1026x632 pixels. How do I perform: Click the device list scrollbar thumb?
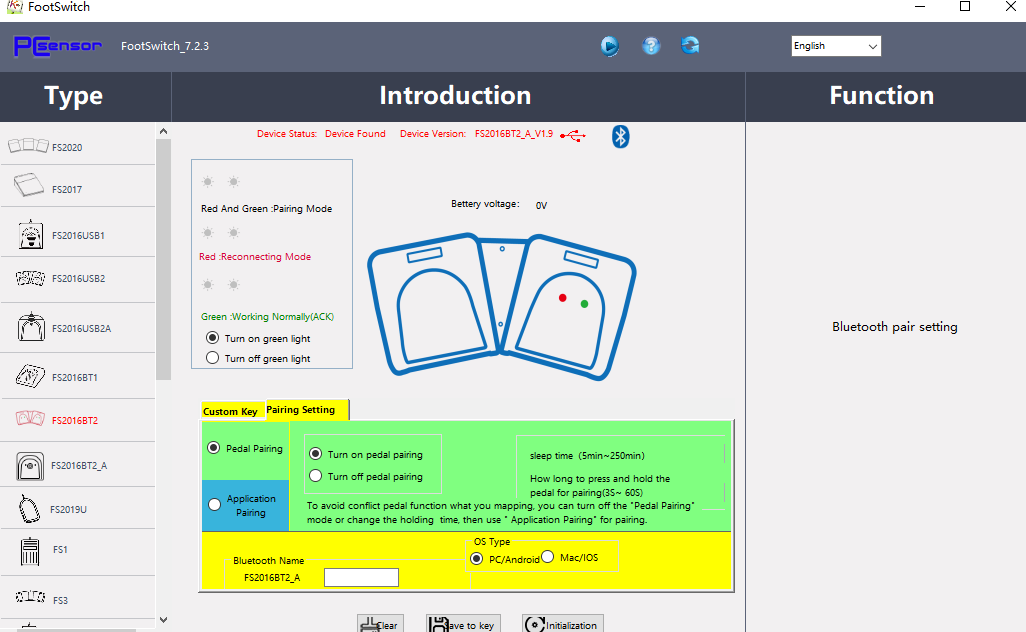pyautogui.click(x=164, y=258)
